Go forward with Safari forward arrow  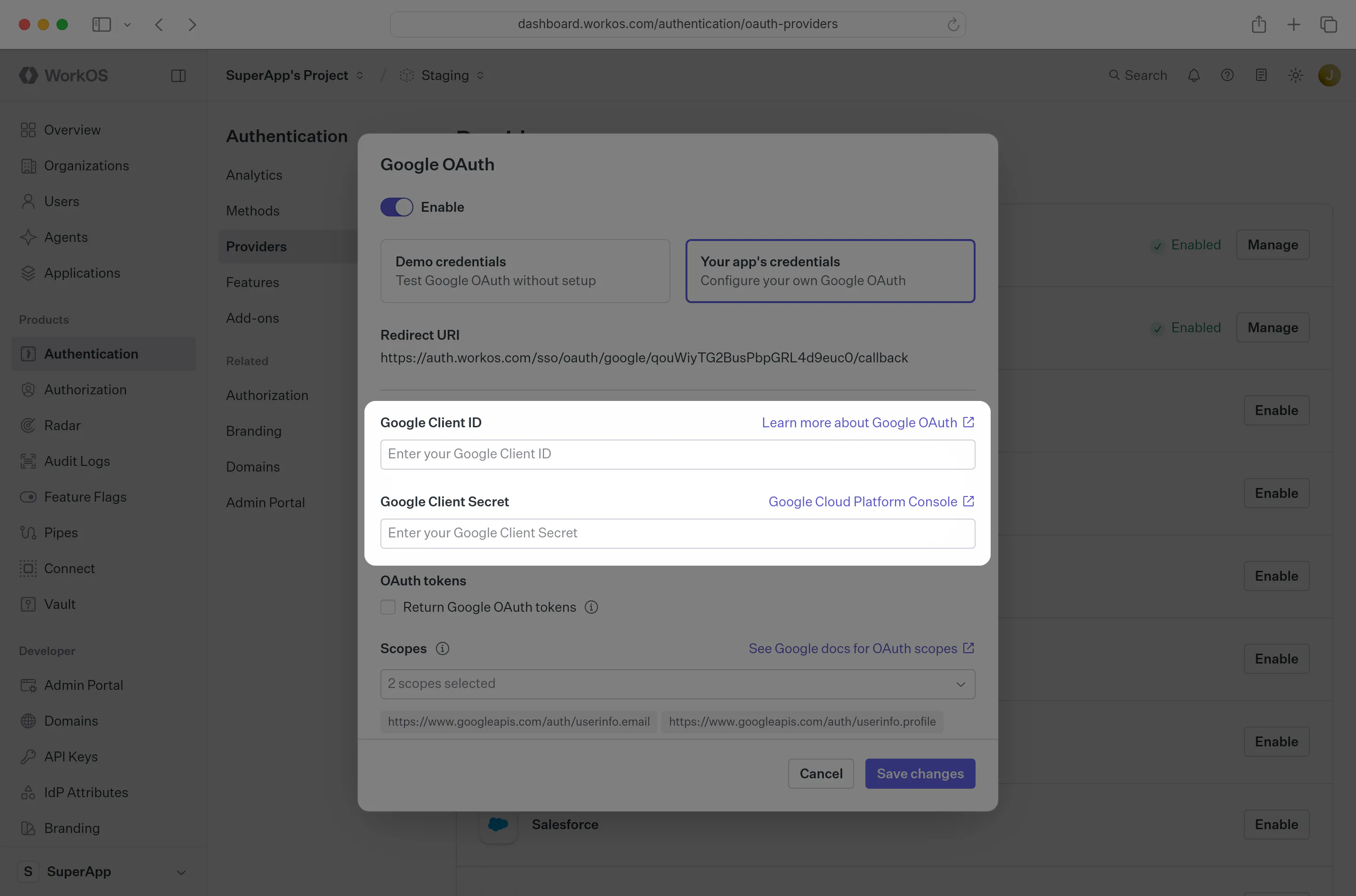tap(192, 24)
